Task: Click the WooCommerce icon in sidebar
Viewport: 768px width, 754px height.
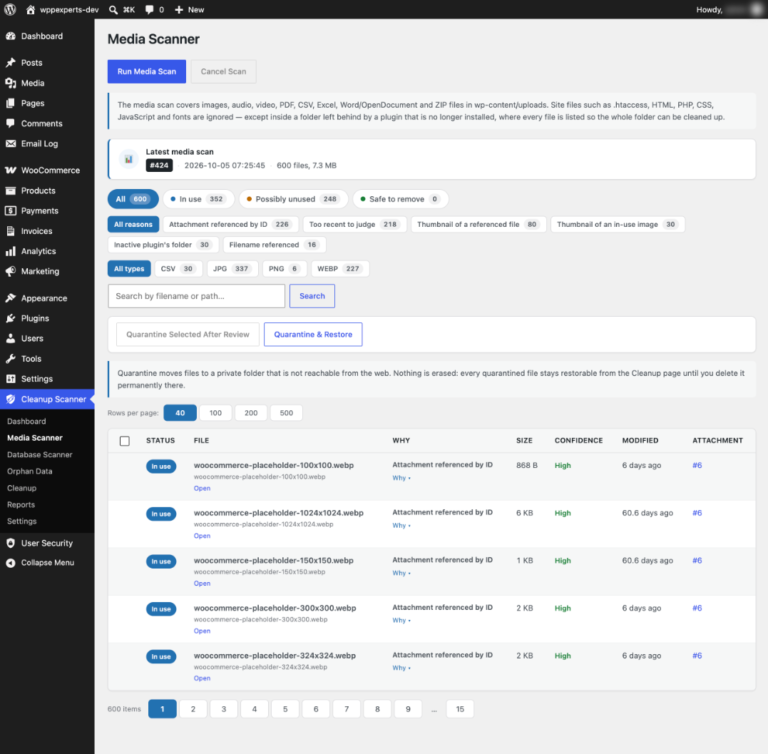Action: tap(11, 170)
